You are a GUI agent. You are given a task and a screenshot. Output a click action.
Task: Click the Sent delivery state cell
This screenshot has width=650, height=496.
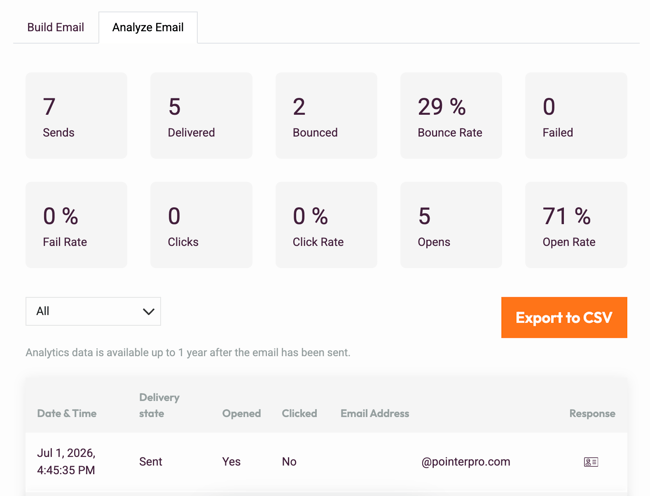pos(150,462)
